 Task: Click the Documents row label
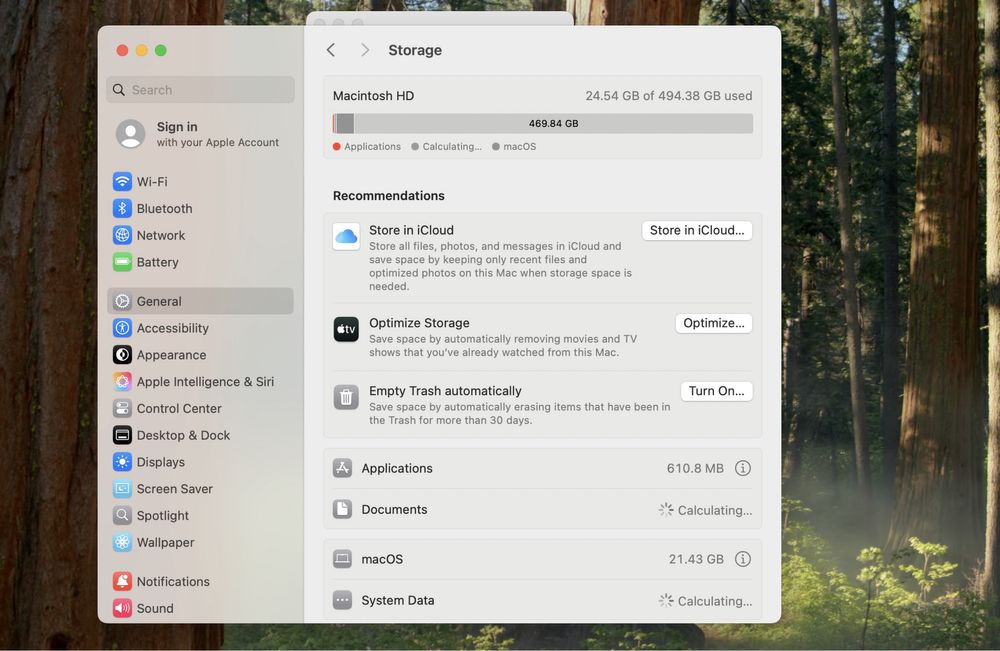(394, 509)
